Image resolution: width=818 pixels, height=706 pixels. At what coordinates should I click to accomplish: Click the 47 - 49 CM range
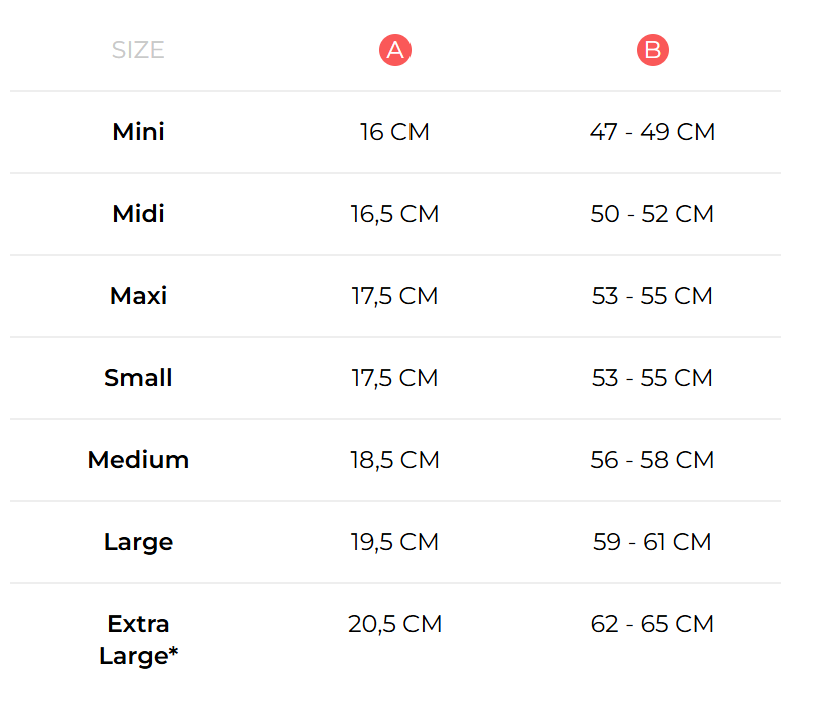(x=652, y=132)
